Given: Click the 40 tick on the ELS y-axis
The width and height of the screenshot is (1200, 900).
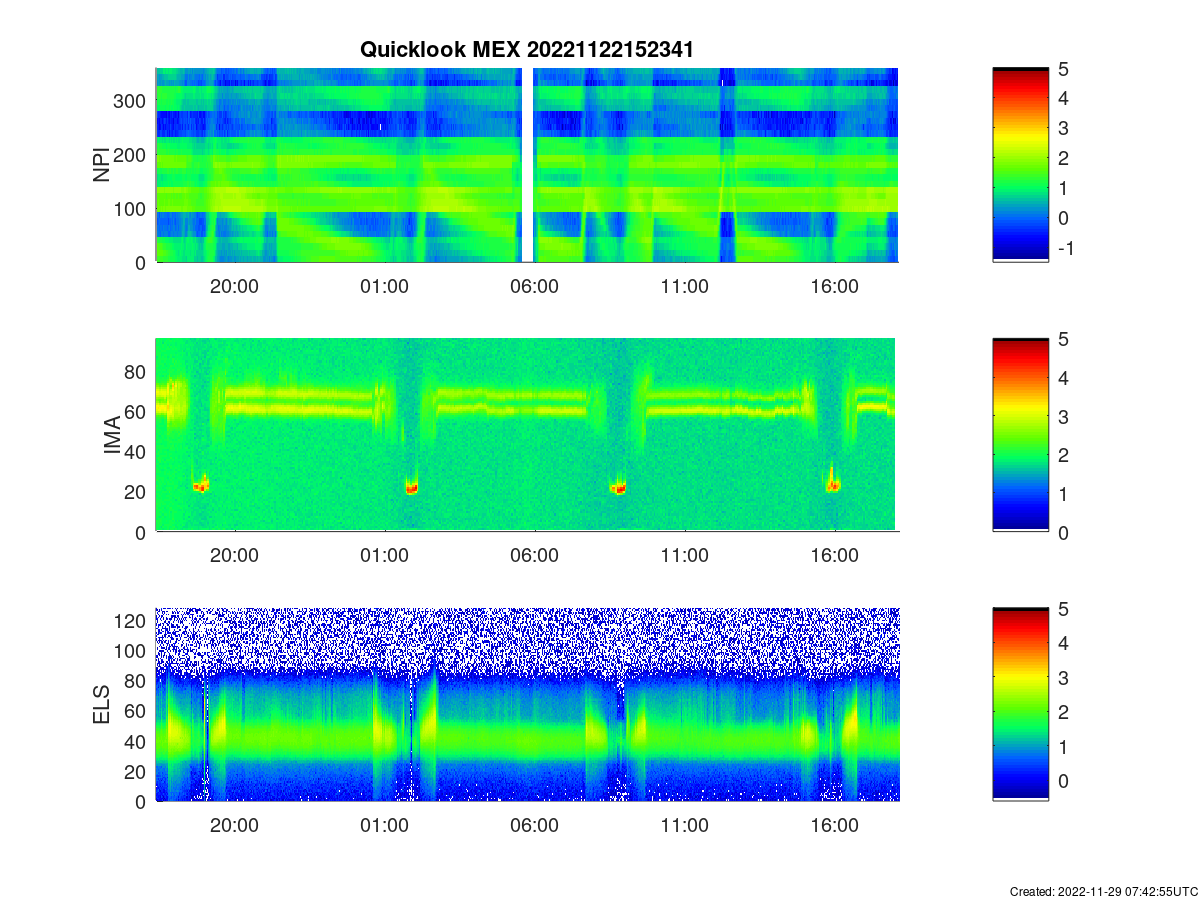Looking at the screenshot, I should [137, 741].
